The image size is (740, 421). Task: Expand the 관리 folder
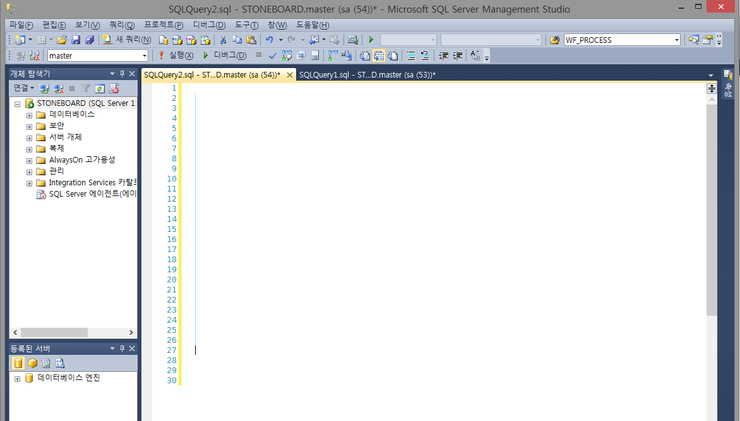(29, 172)
